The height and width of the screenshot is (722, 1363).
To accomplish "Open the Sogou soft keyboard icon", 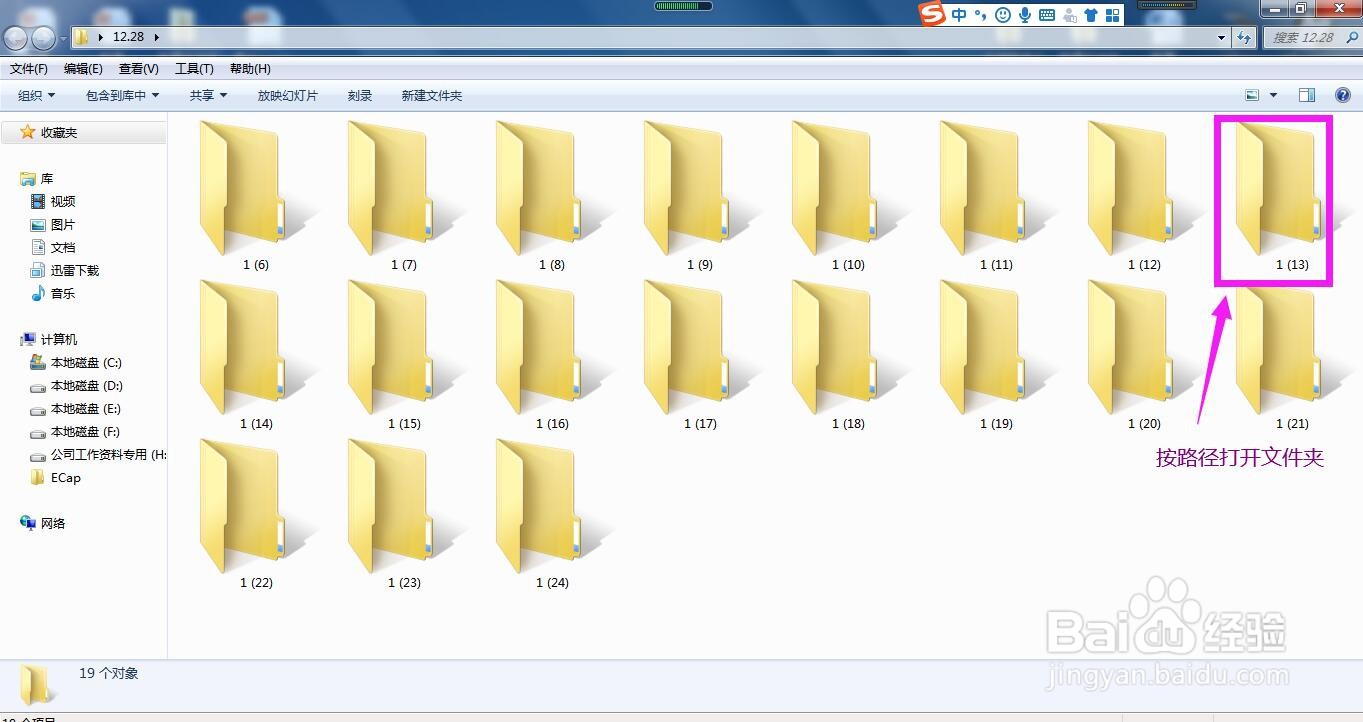I will coord(1047,15).
